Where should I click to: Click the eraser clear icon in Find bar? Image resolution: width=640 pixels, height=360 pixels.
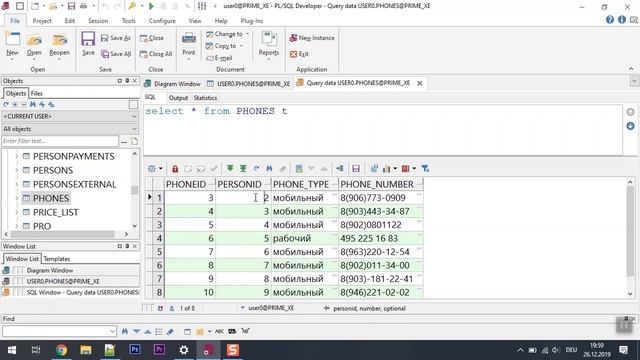(x=171, y=331)
